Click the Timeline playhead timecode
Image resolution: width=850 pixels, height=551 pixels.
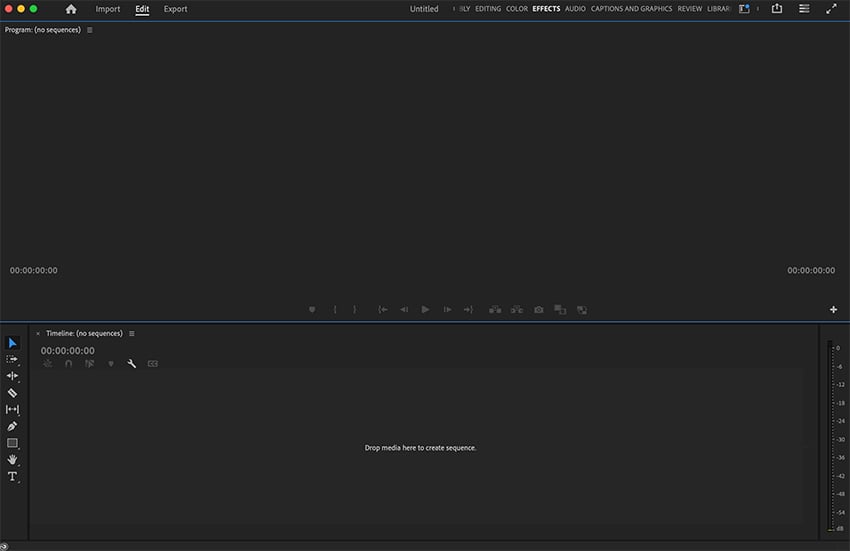pos(67,351)
